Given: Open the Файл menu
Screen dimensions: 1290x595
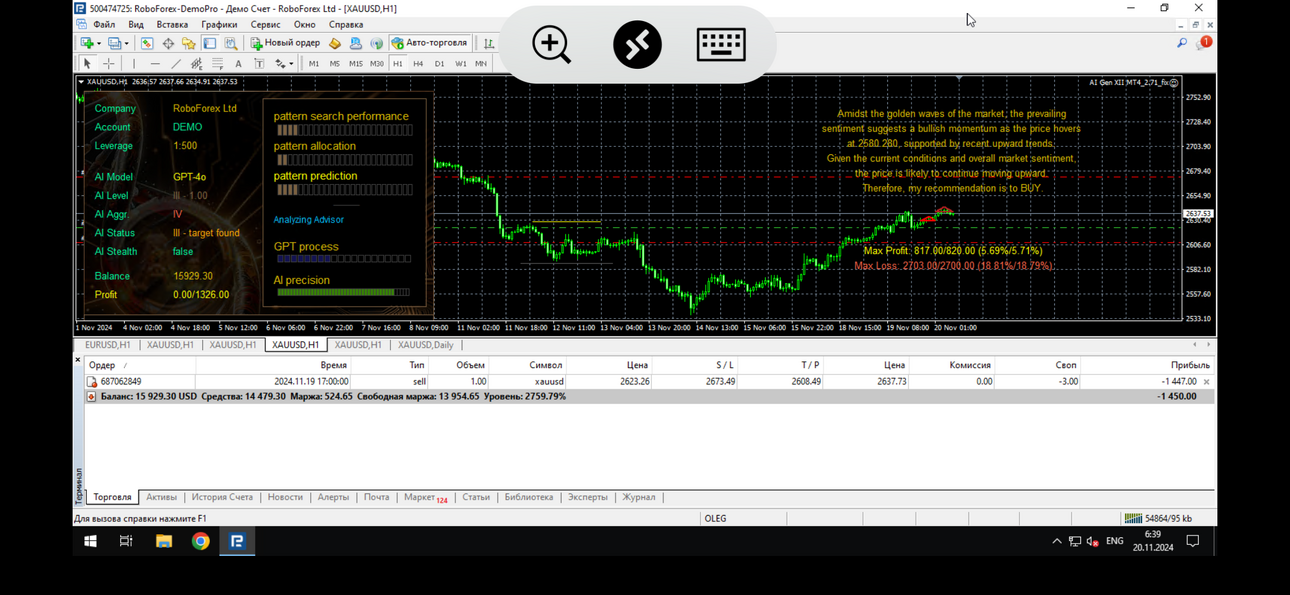Looking at the screenshot, I should pyautogui.click(x=104, y=24).
